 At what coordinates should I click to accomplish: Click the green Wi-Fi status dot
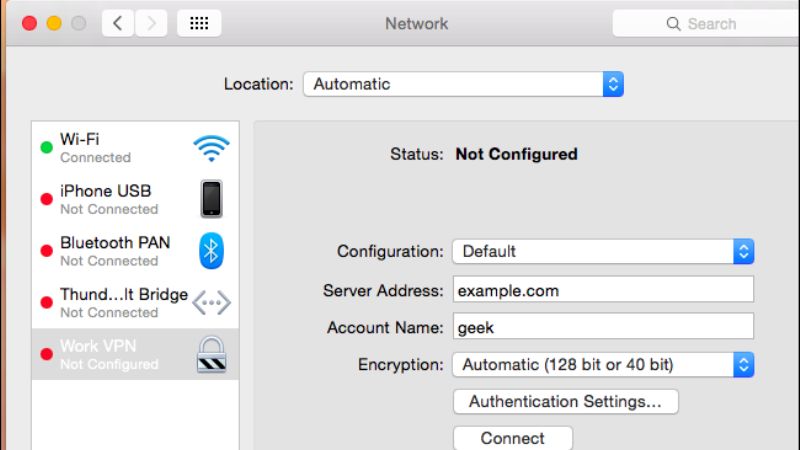46,147
